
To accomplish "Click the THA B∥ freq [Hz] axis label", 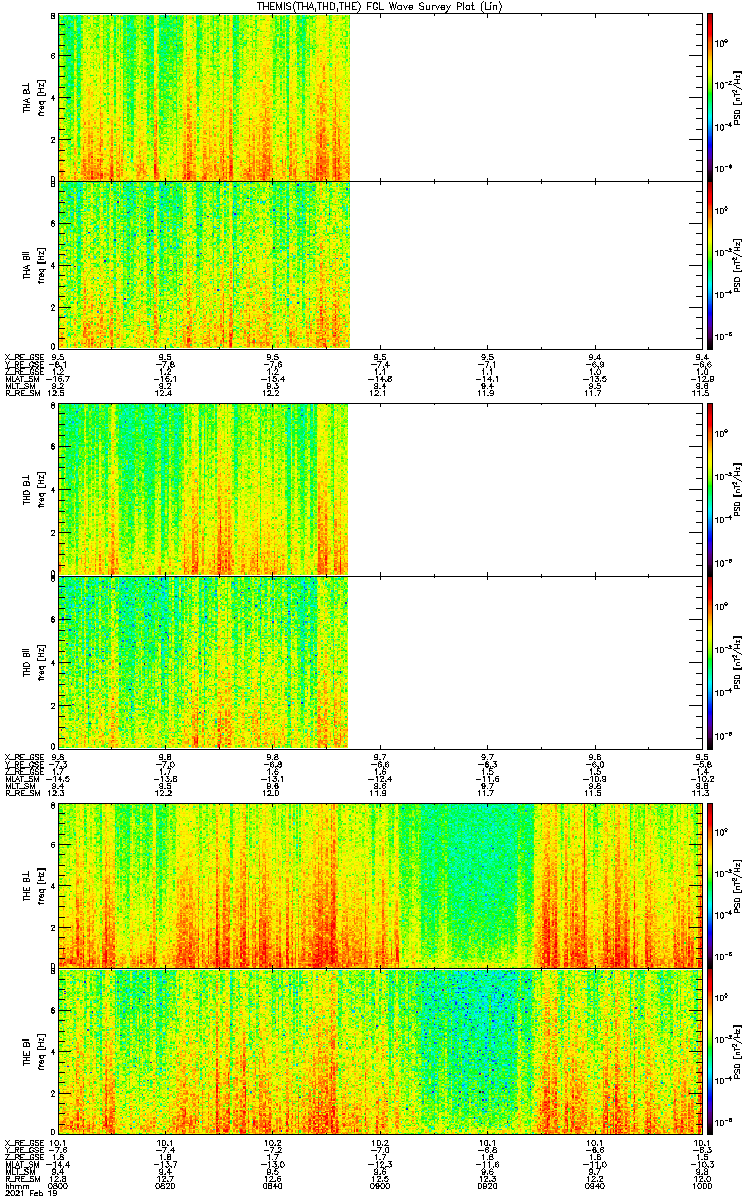I will tap(40, 265).
